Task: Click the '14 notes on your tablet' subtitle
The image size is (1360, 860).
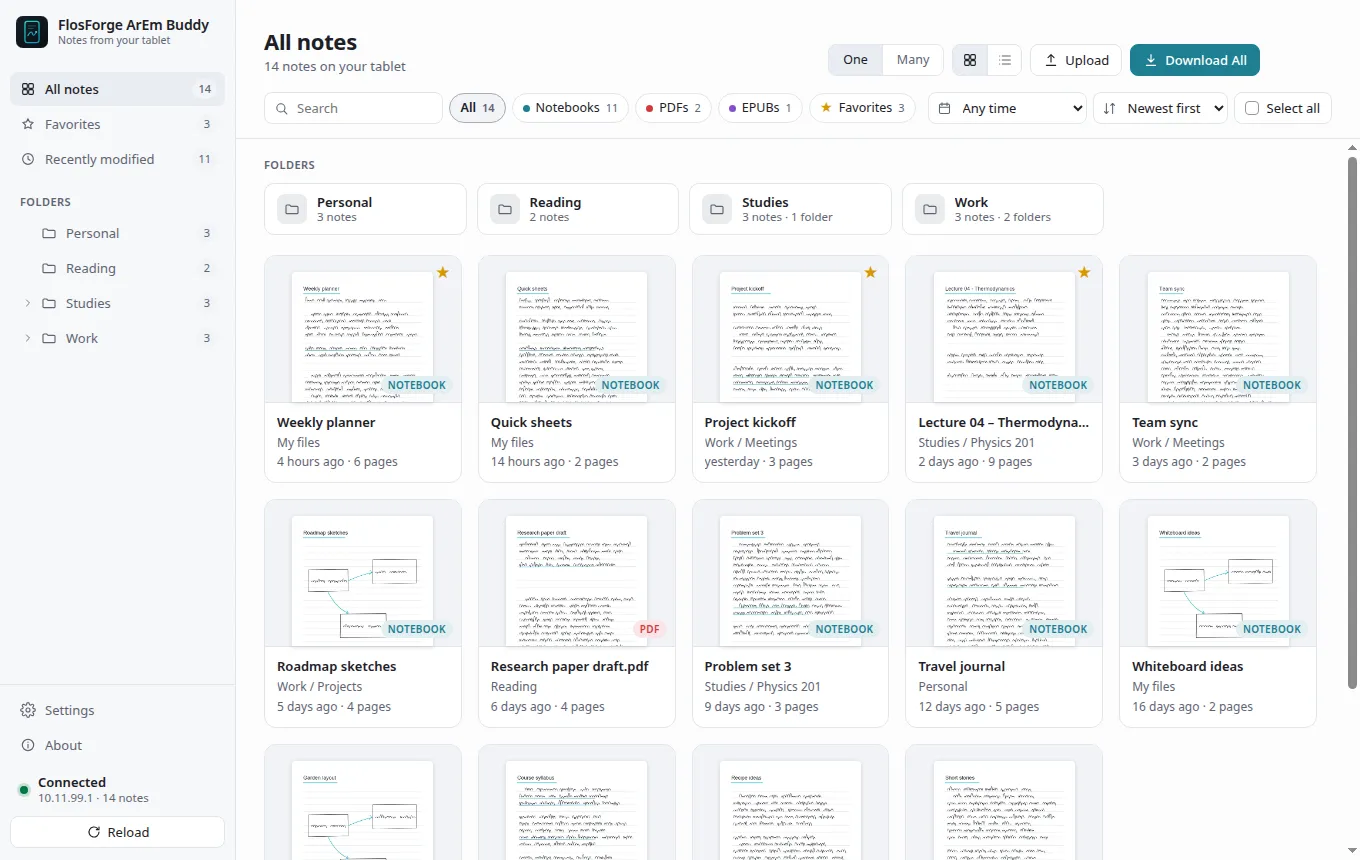Action: coord(335,66)
